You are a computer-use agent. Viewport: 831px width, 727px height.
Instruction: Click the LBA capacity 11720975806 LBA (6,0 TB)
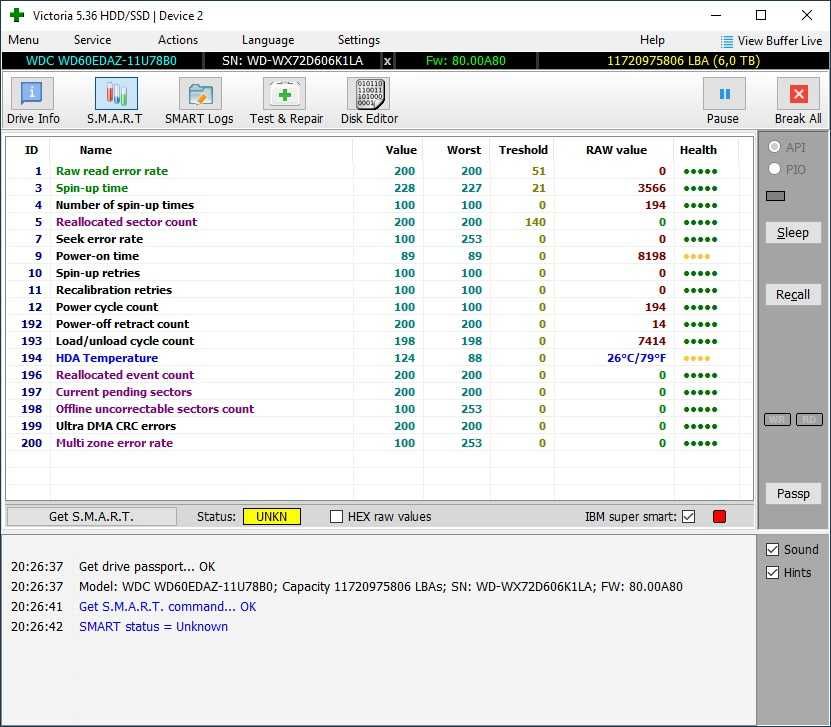tap(684, 61)
